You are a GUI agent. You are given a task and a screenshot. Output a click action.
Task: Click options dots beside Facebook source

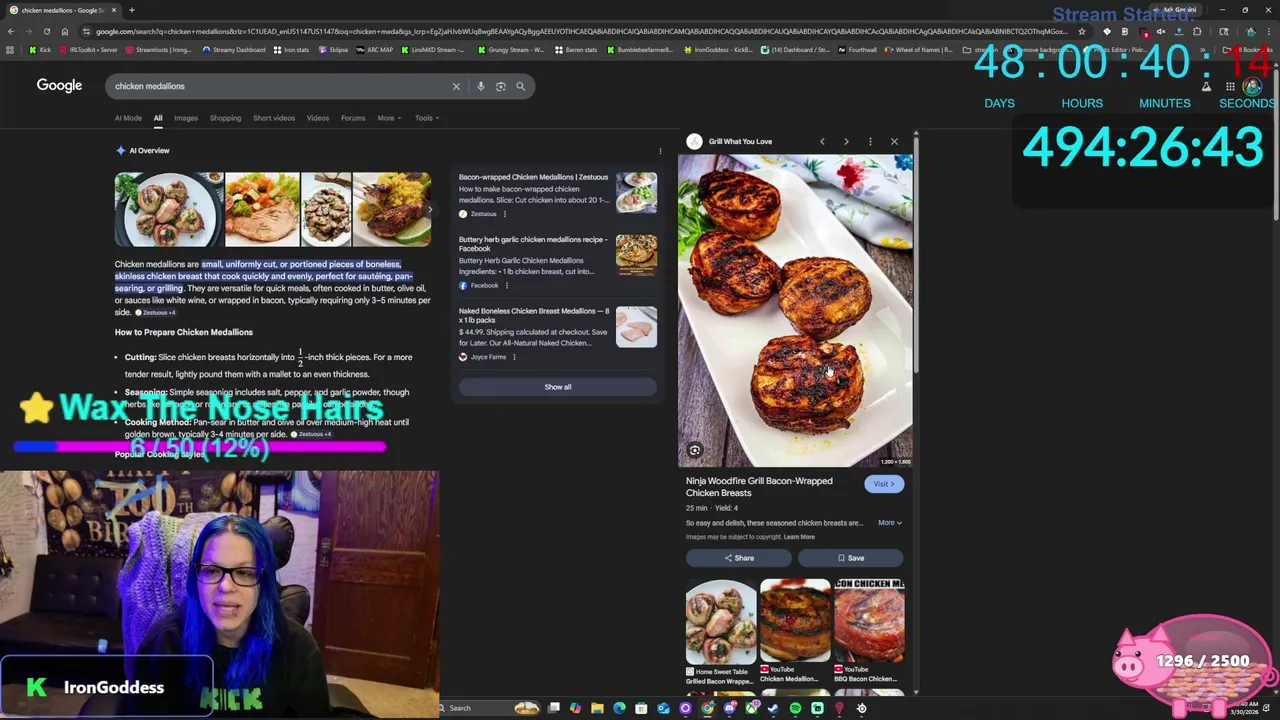(506, 286)
